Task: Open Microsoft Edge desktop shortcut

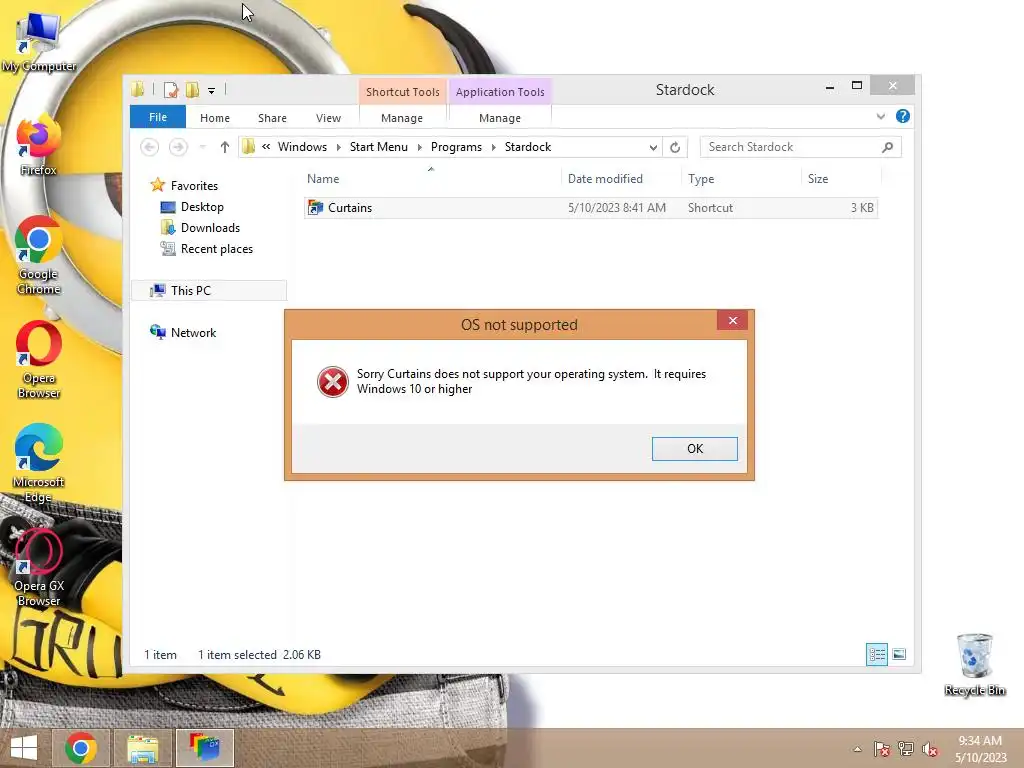Action: click(39, 464)
